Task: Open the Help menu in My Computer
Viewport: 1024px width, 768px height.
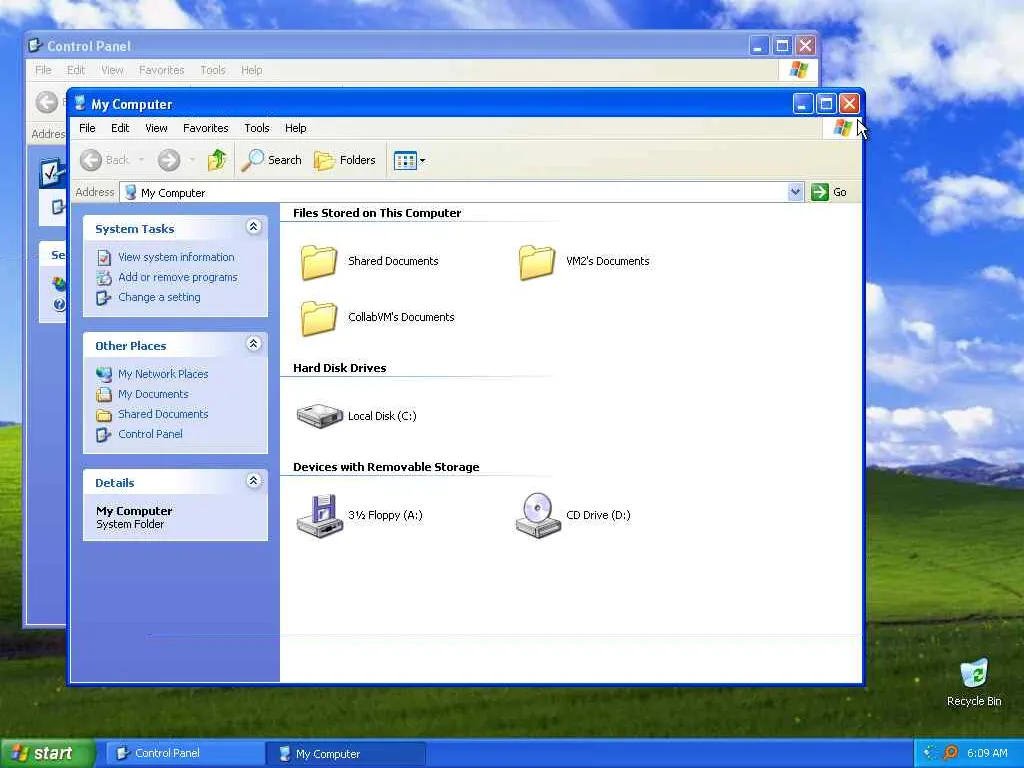Action: click(295, 128)
